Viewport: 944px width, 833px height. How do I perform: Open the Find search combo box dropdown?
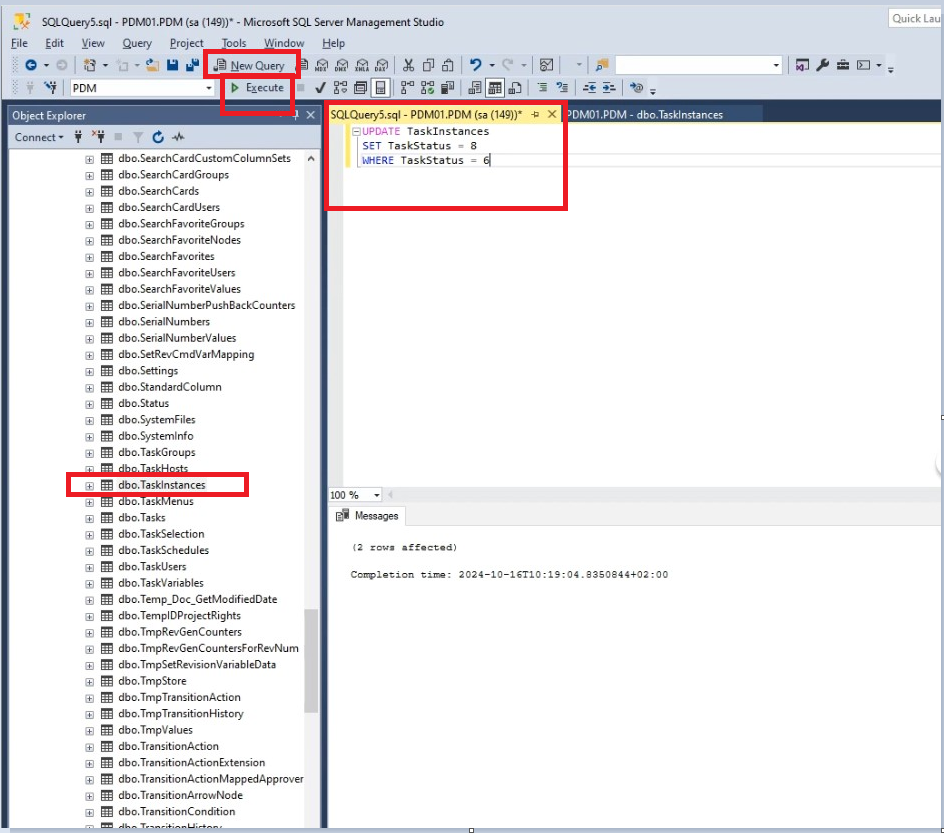[776, 65]
